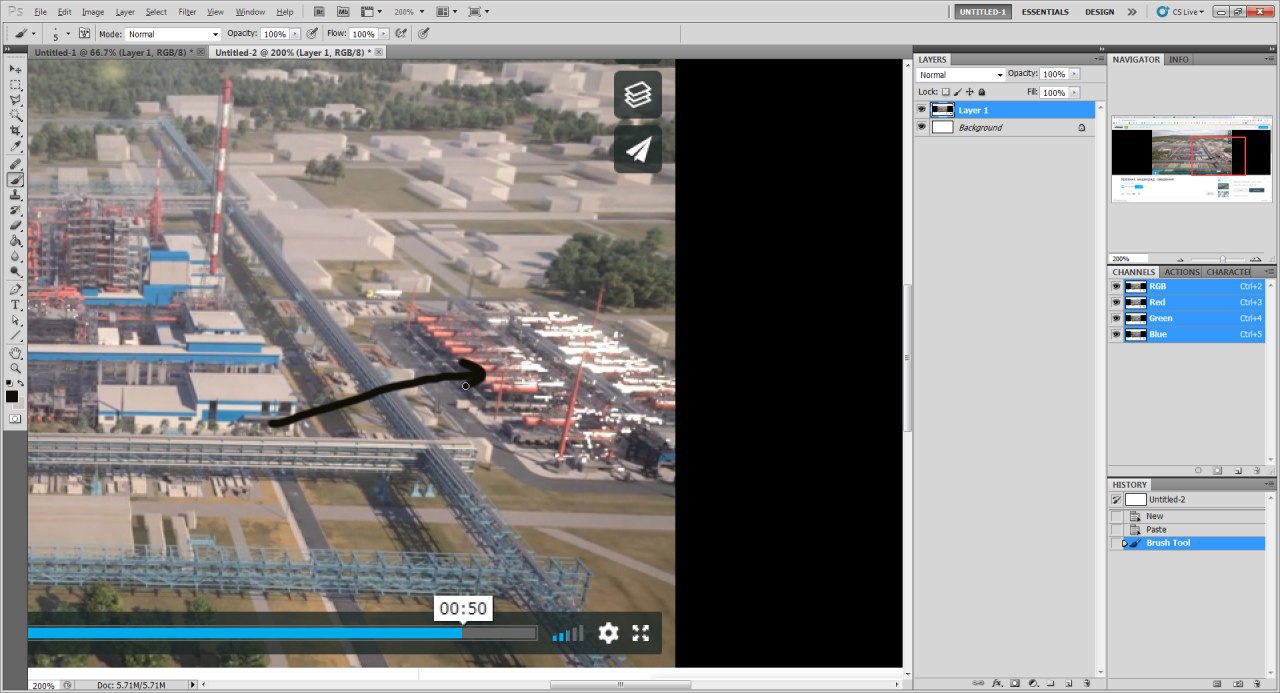Open the Image menu

coord(93,12)
